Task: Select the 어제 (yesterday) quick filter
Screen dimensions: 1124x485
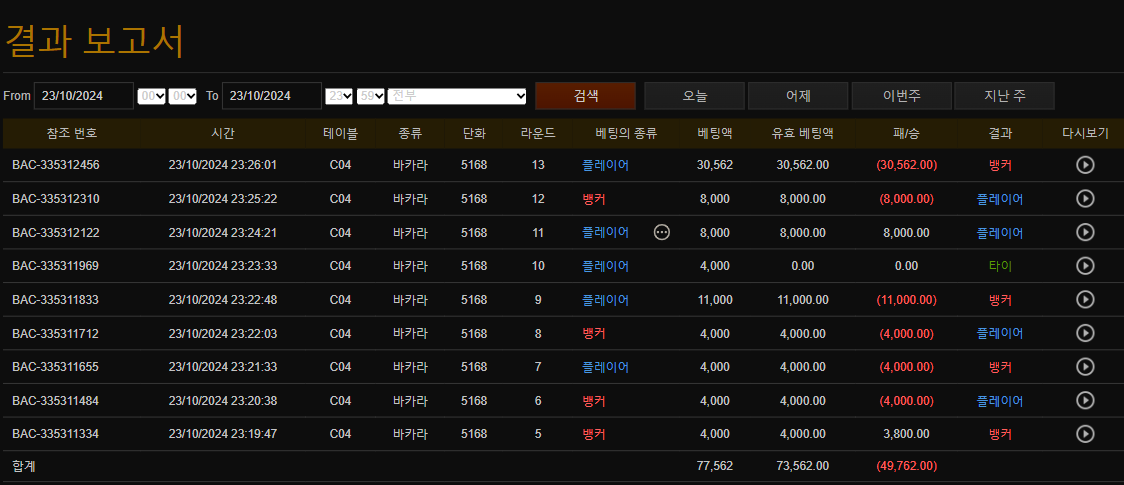Action: coord(798,96)
